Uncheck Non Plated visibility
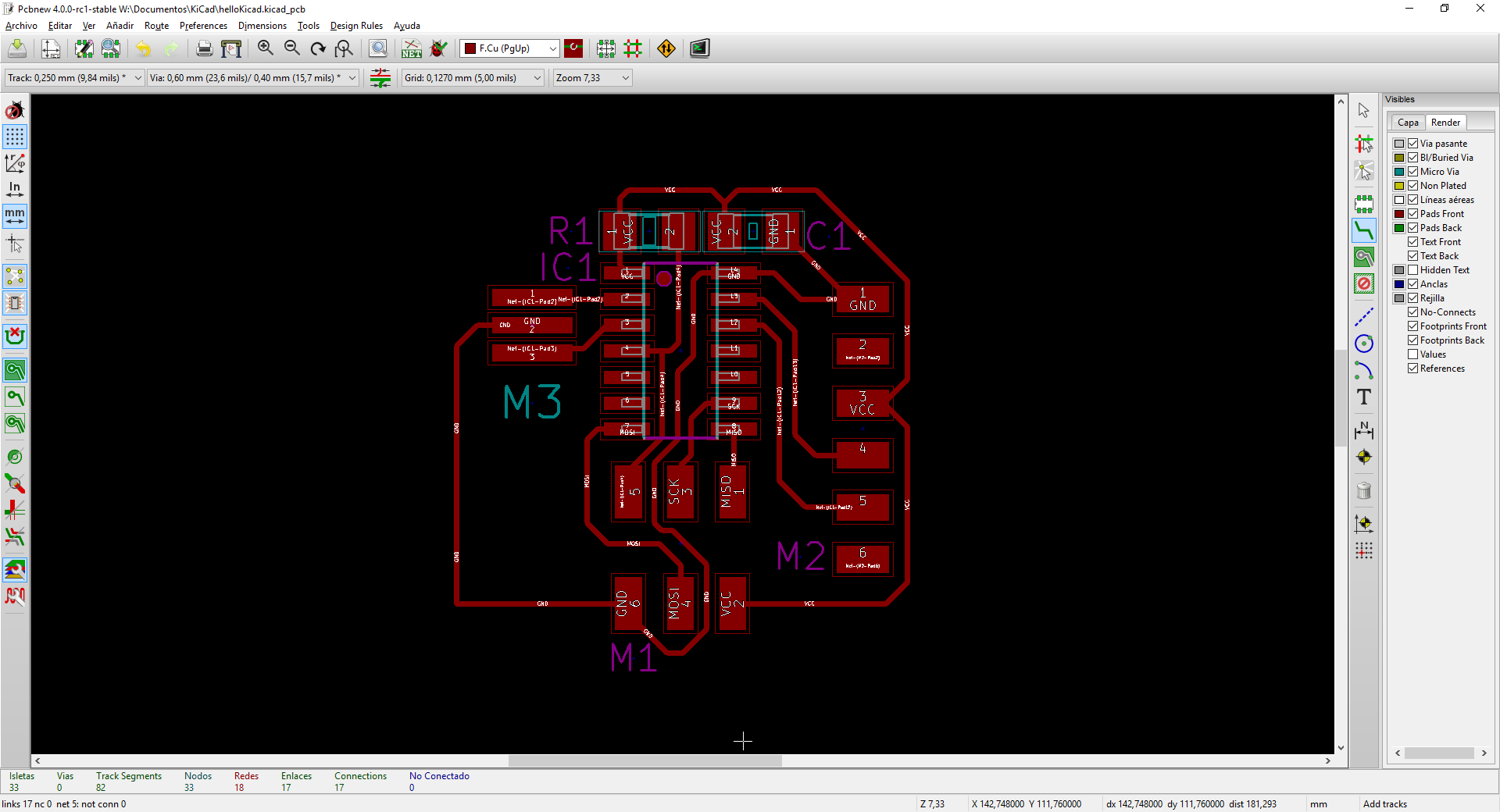The width and height of the screenshot is (1500, 812). [x=1412, y=186]
